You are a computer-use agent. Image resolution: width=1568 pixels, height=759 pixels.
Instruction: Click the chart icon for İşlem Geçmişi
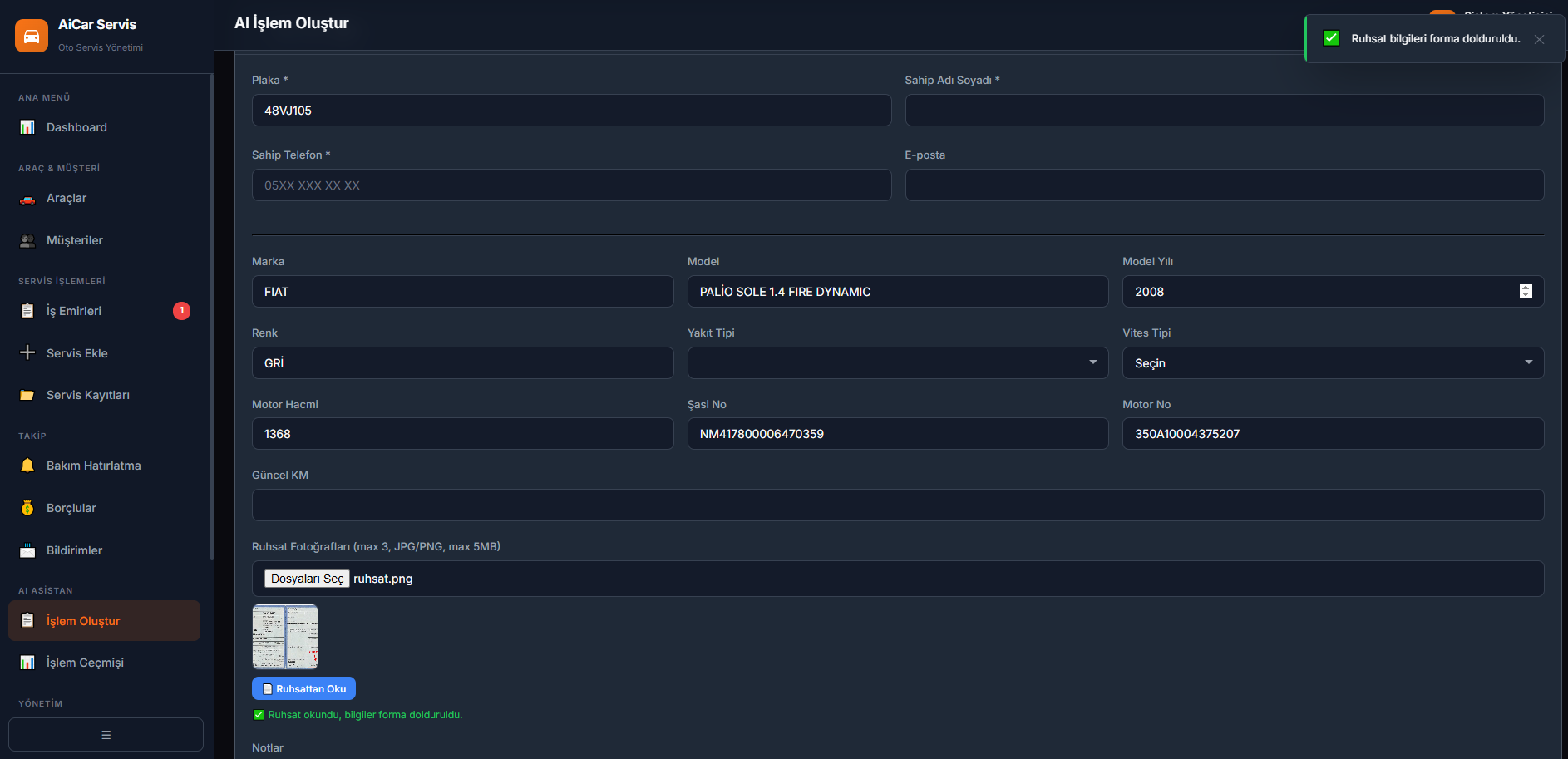[27, 663]
